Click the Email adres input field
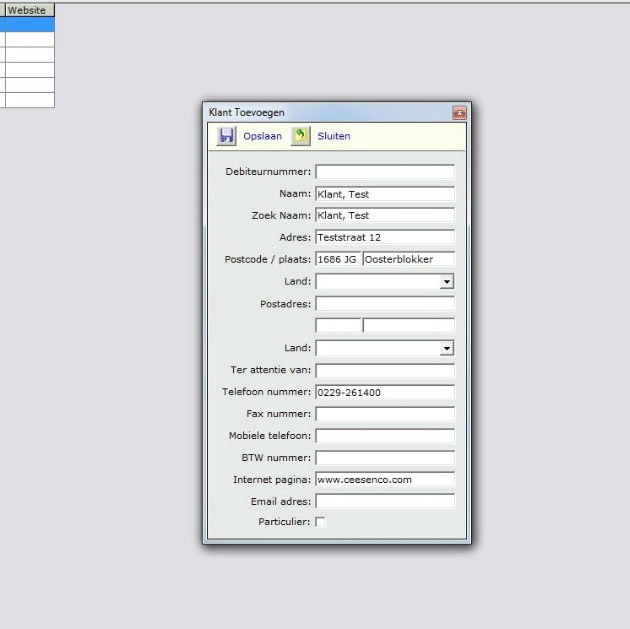 tap(384, 501)
